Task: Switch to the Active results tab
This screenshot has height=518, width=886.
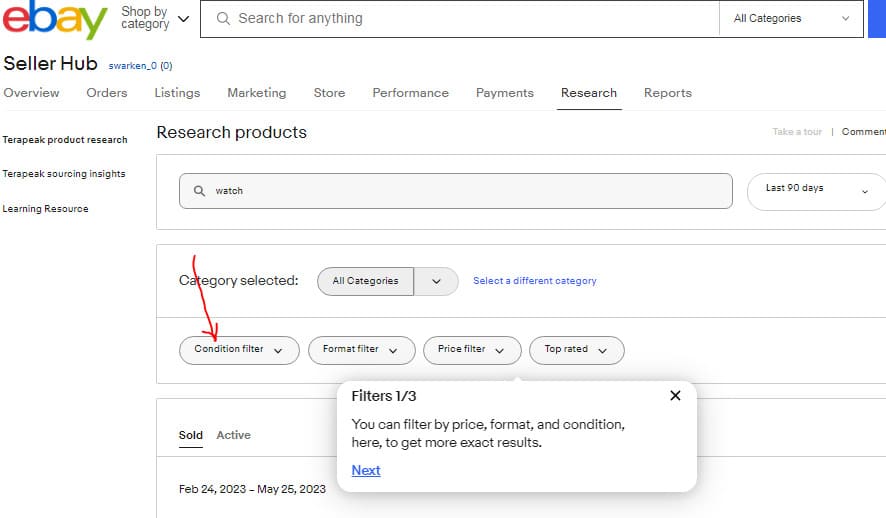Action: (x=233, y=435)
